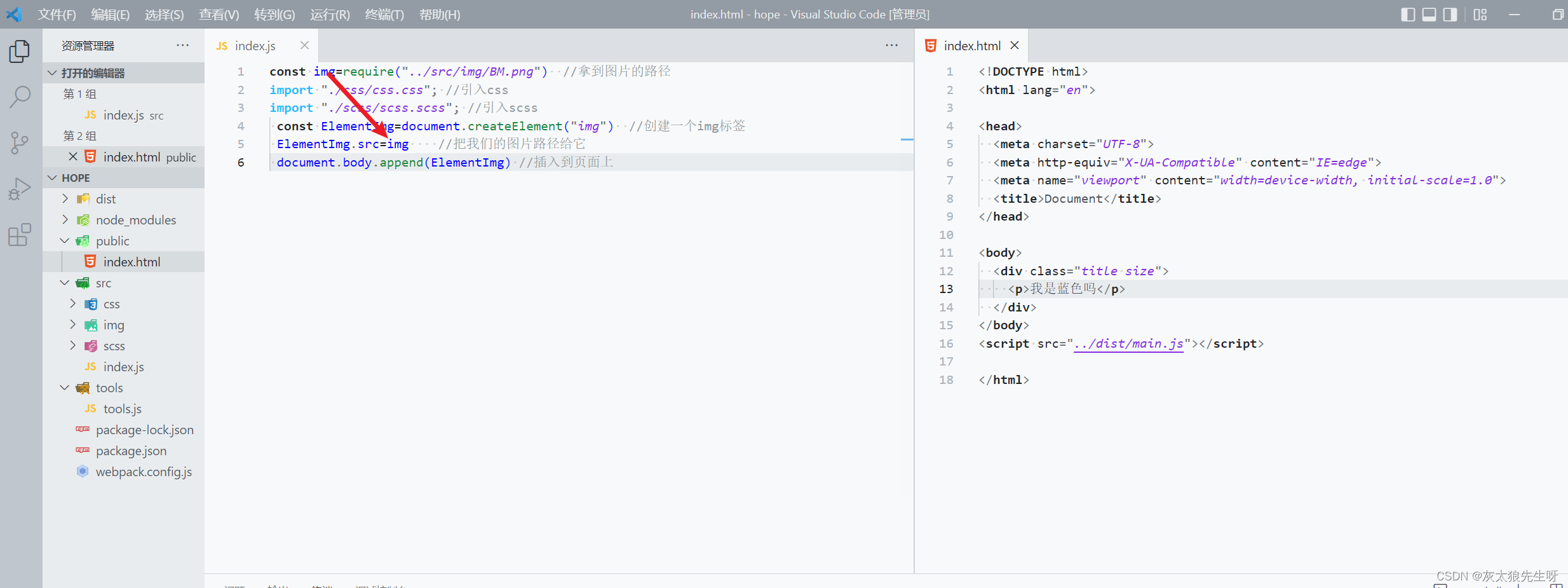
Task: Open the 选择(S) menu
Action: click(x=165, y=14)
